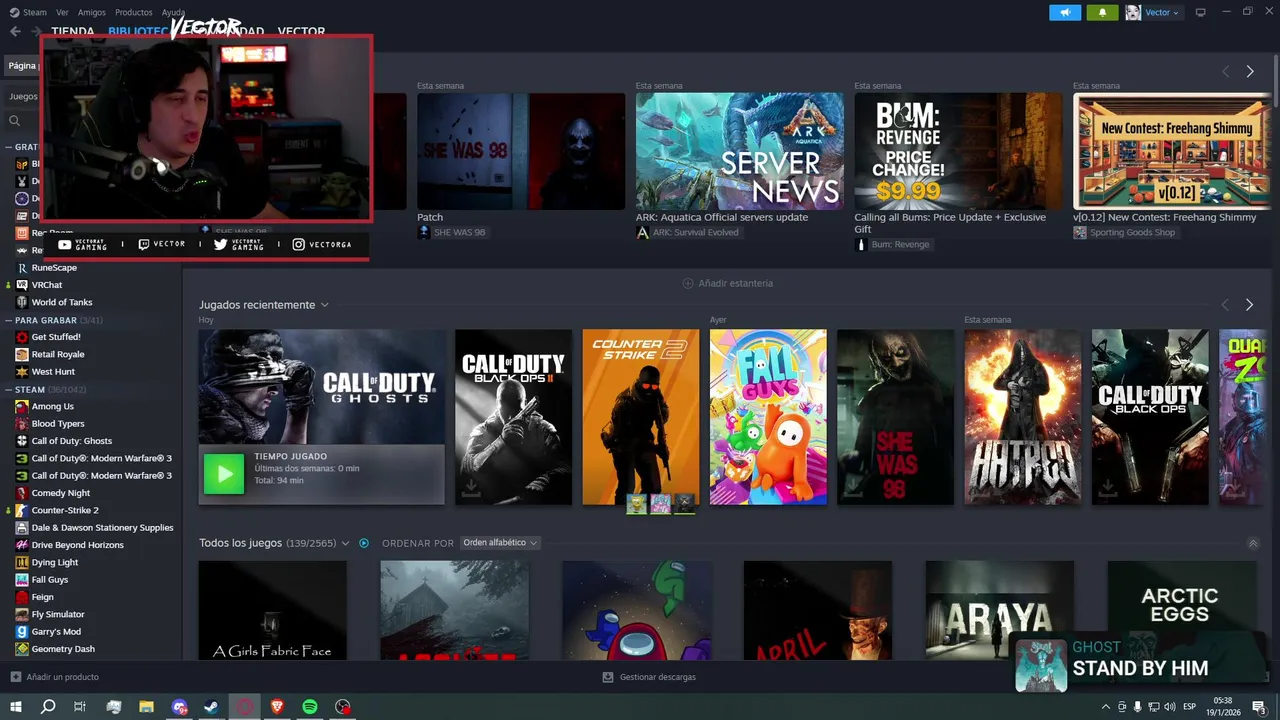The image size is (1280, 720).
Task: Open the Jugados recientemente shelf dropdown
Action: 324,305
